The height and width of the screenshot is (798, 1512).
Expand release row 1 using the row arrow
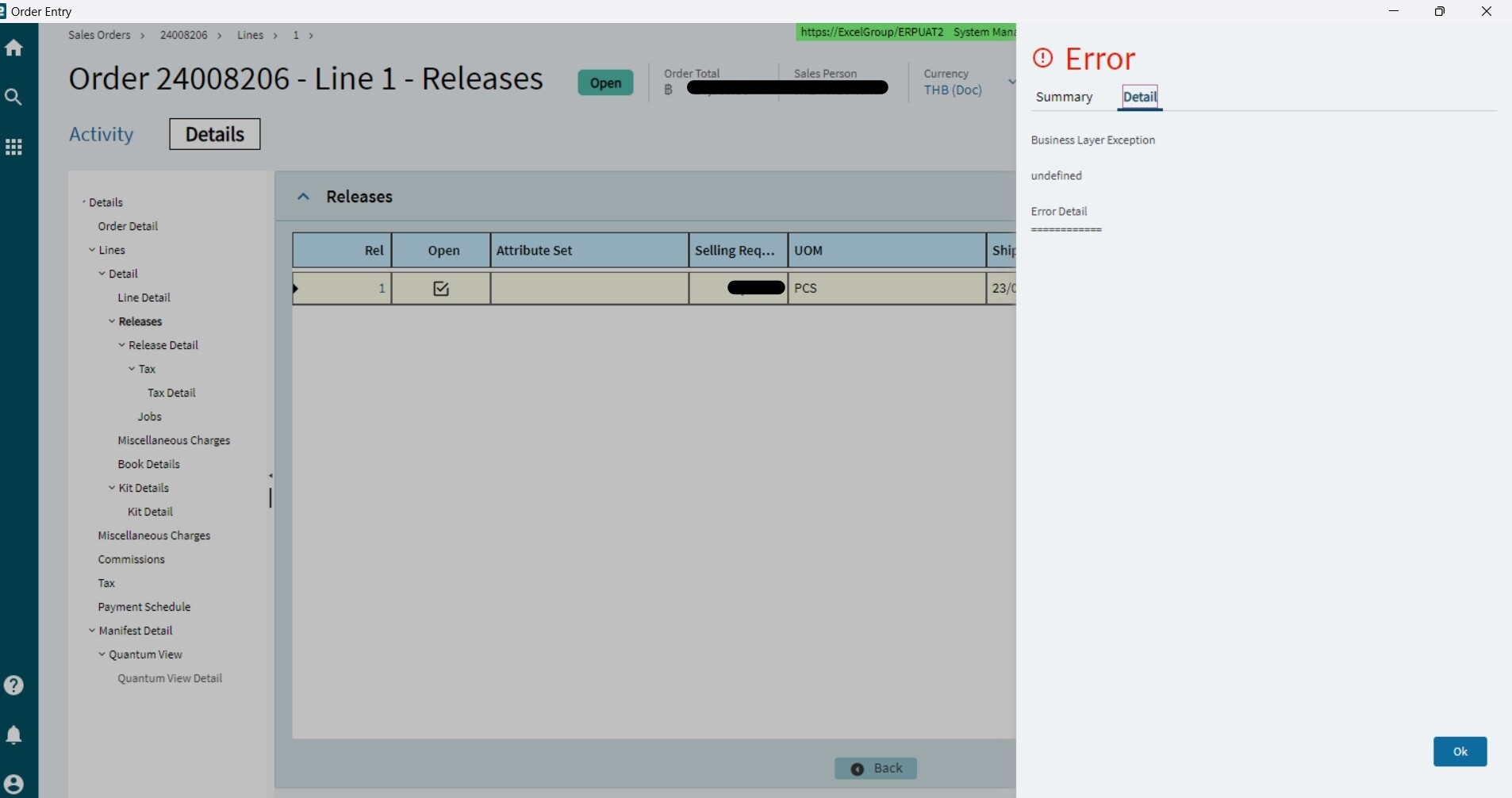[297, 289]
